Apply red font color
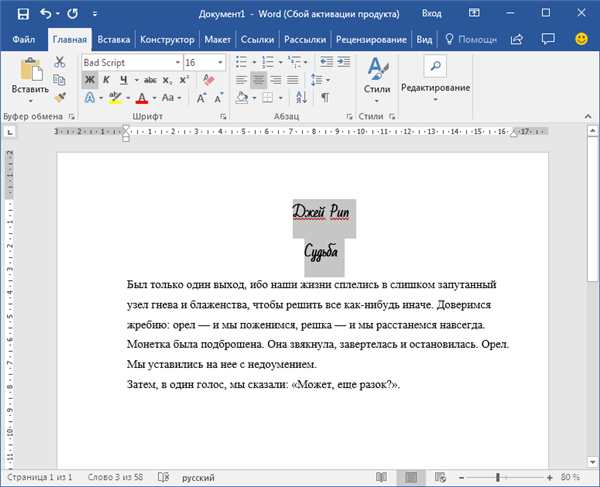 (142, 98)
